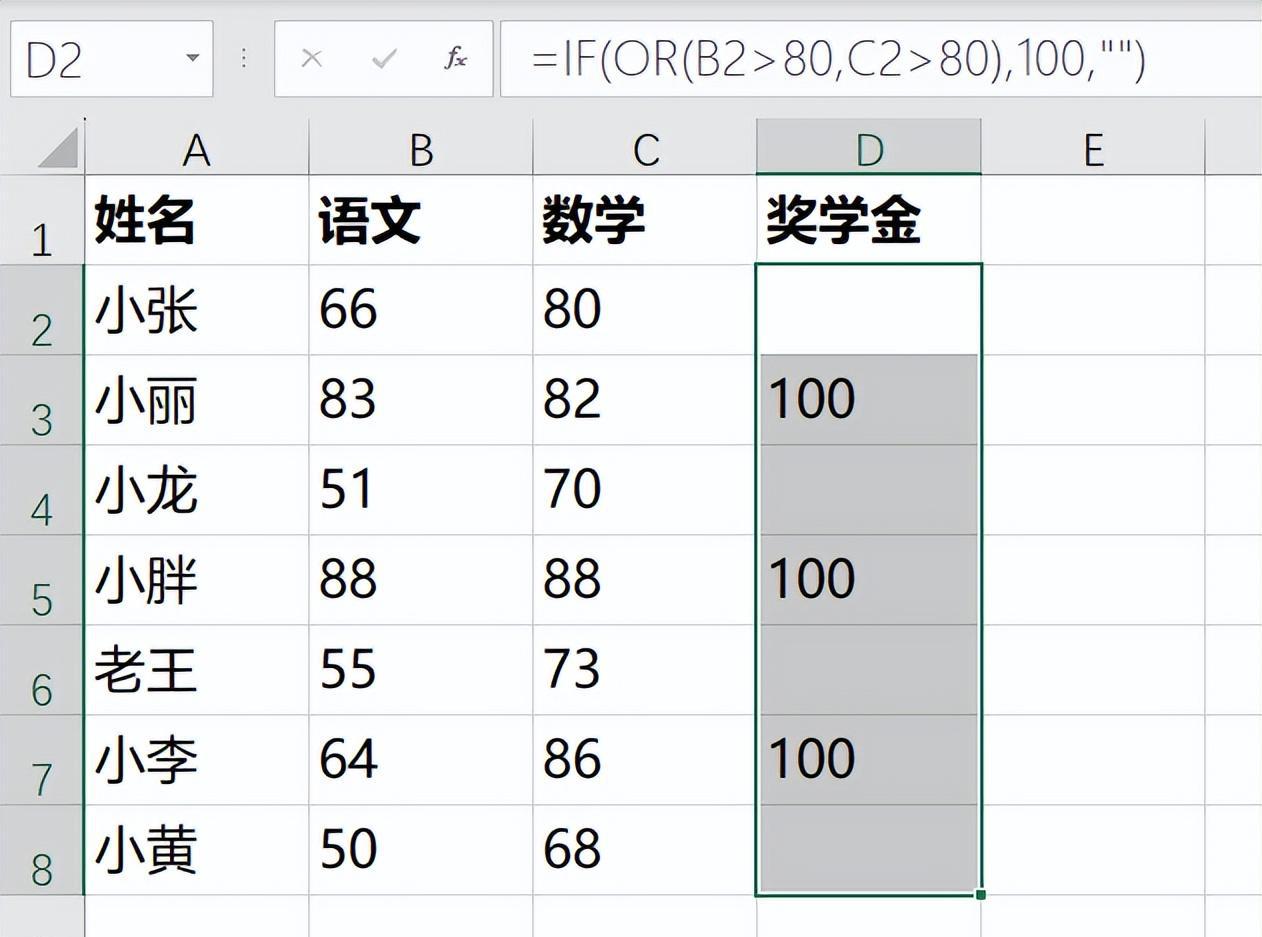Click 小黄's 数学 score 68
The image size is (1262, 937).
pos(645,850)
